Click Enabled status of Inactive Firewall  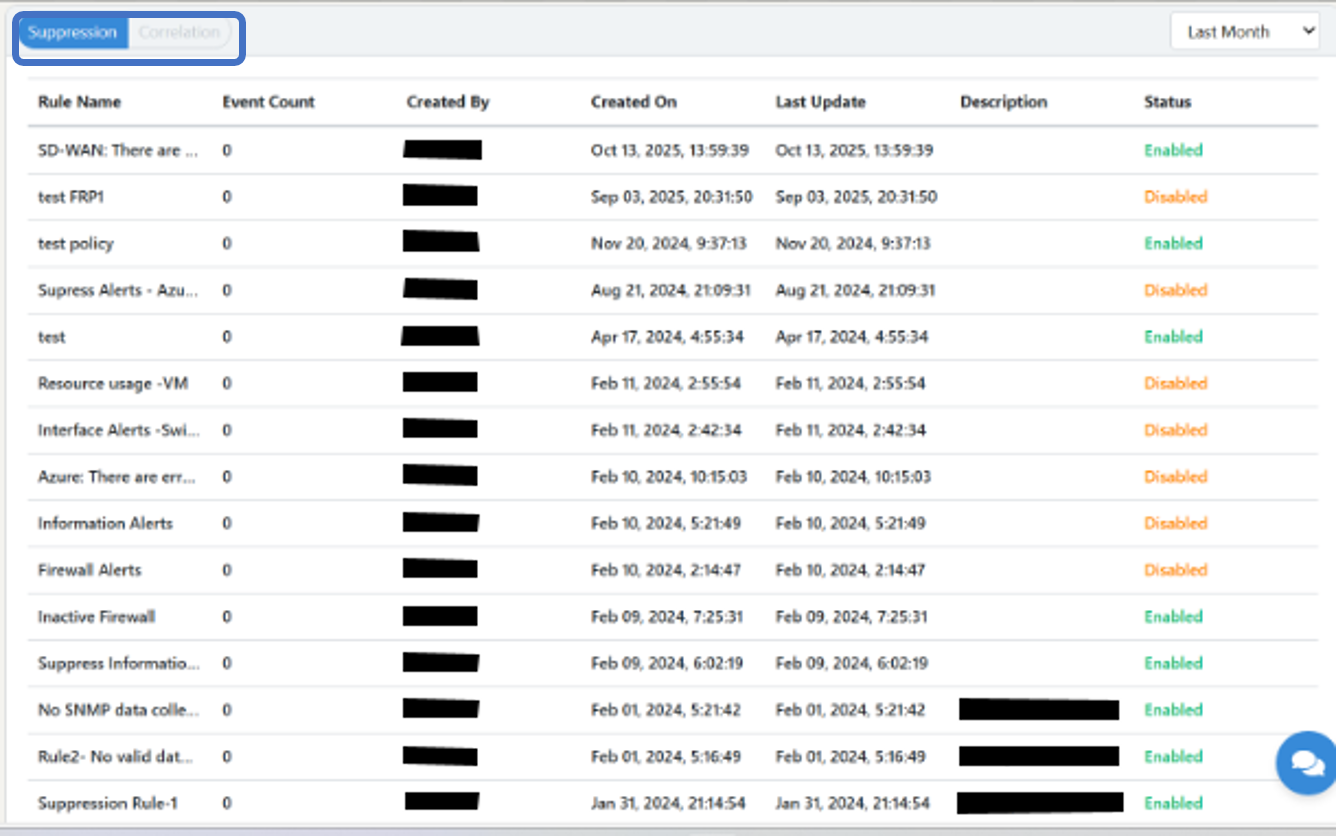[x=1173, y=617]
